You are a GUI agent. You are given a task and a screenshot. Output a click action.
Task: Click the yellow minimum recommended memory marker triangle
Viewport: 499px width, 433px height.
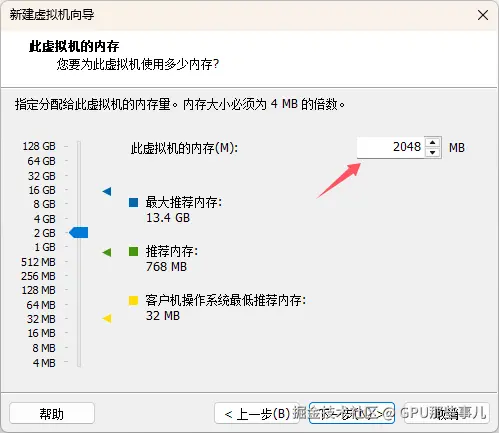pyautogui.click(x=107, y=318)
